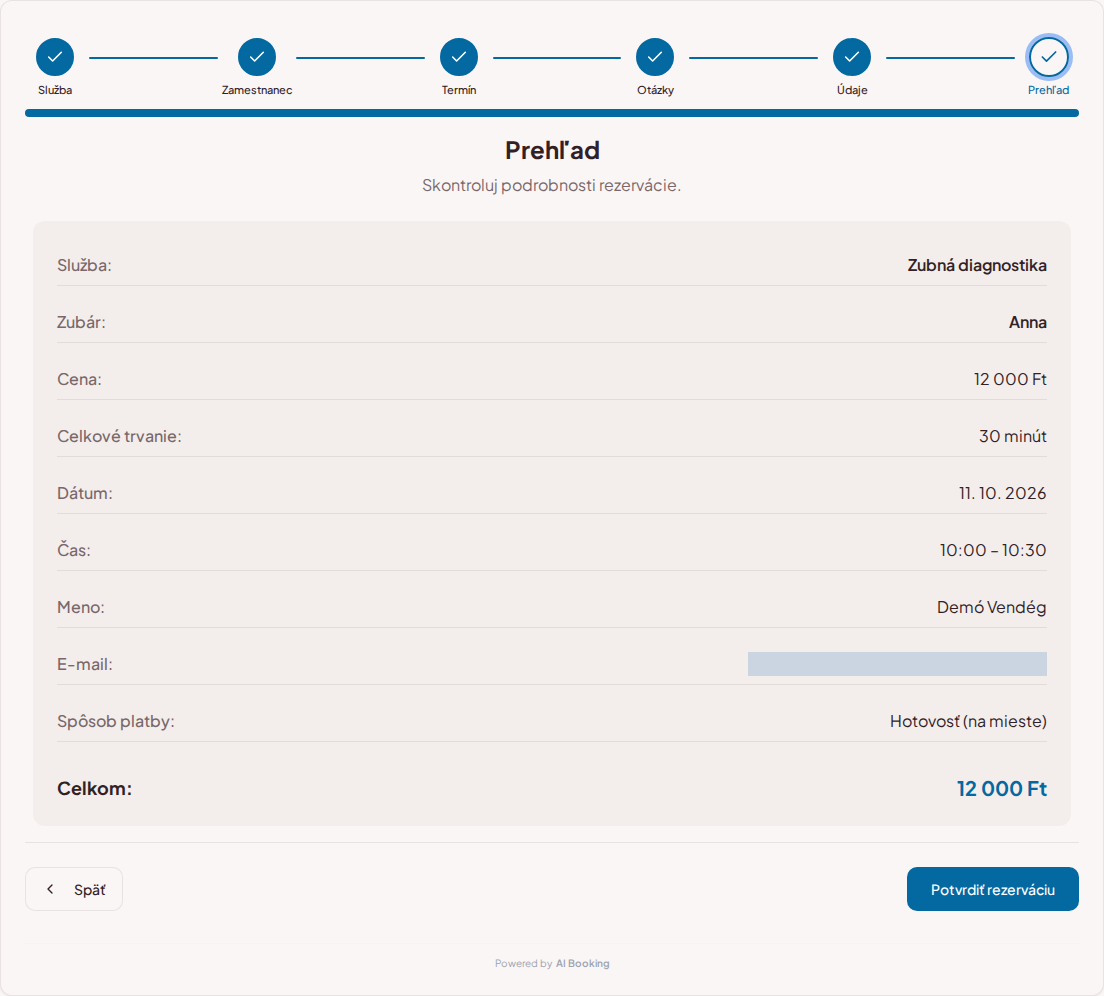The height and width of the screenshot is (996, 1104).
Task: Confirm booking with Potvrdiť rezerváciu
Action: tap(993, 889)
